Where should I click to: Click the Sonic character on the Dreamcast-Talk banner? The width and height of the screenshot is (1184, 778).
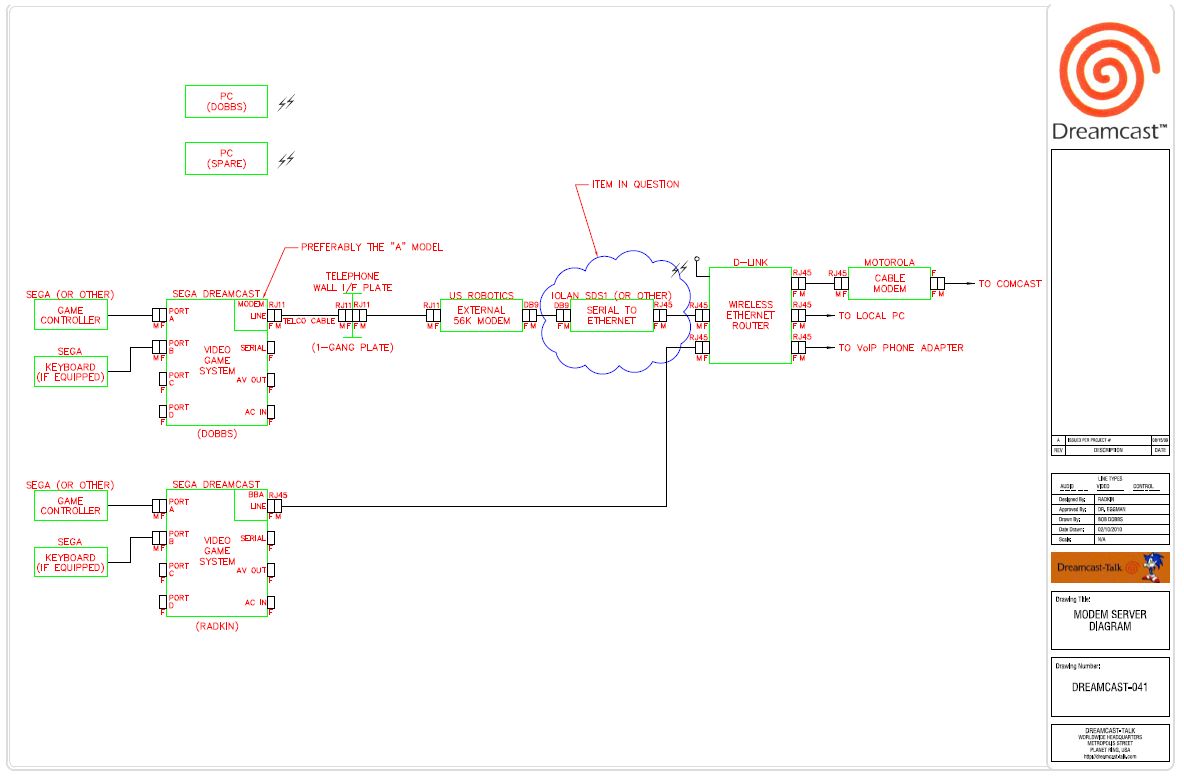coord(1151,567)
